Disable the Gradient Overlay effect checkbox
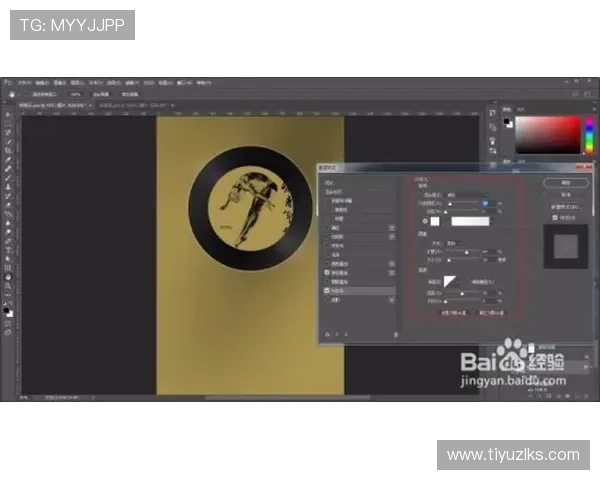The image size is (600, 480). [327, 273]
